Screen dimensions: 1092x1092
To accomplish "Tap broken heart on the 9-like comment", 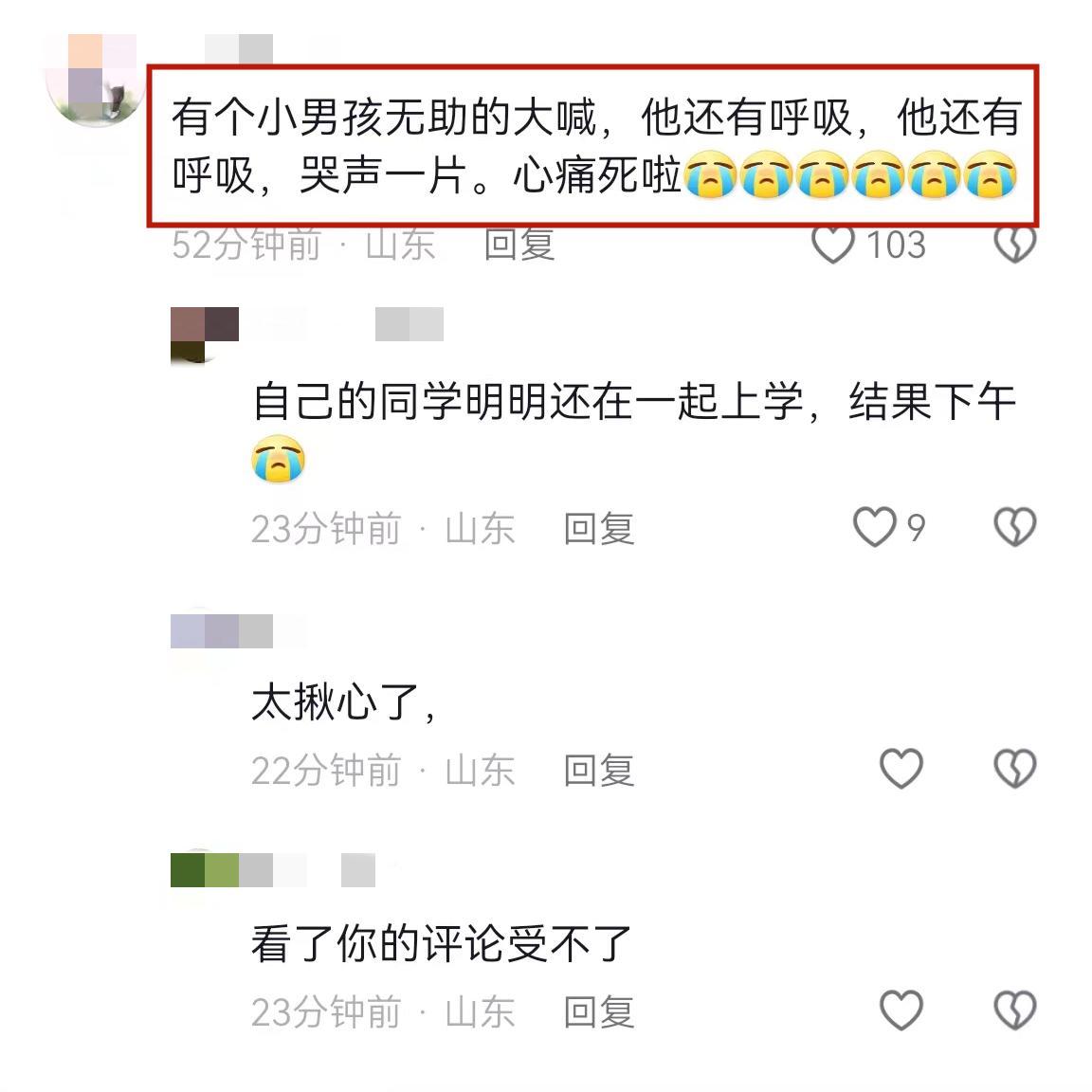I will click(x=1014, y=527).
